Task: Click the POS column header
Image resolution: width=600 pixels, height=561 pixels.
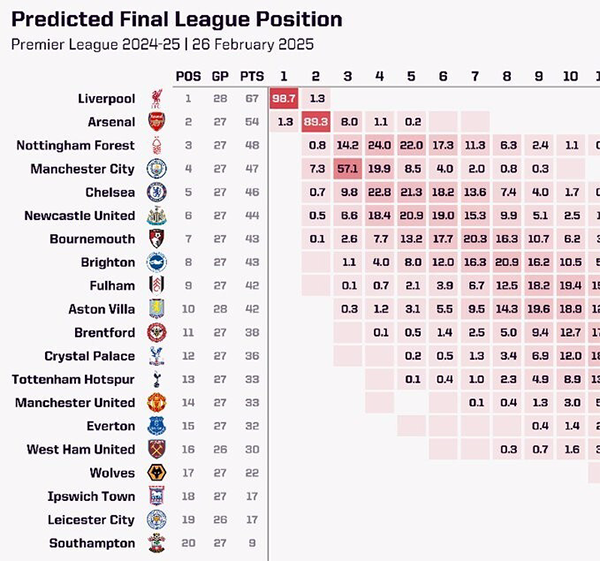Action: click(x=188, y=76)
